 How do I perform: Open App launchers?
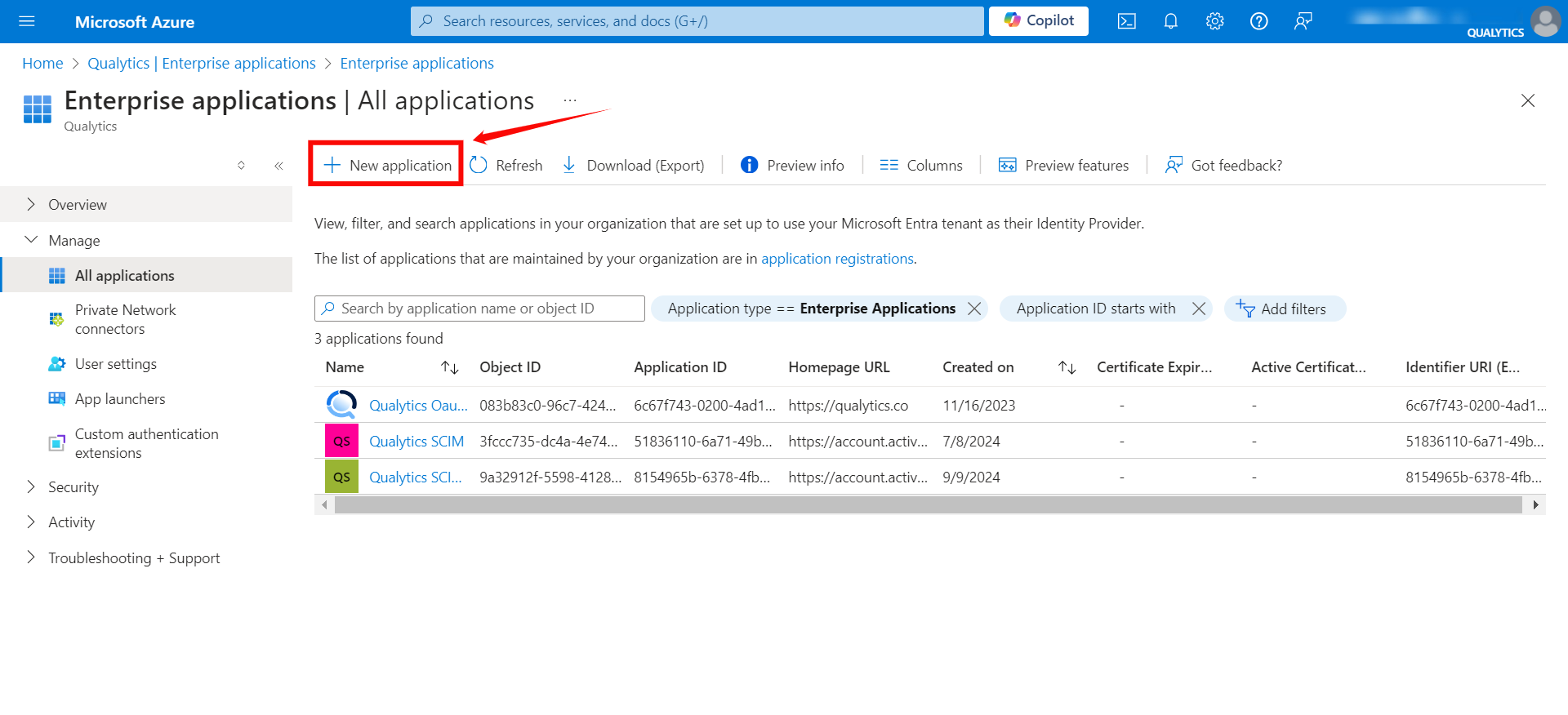click(146, 398)
